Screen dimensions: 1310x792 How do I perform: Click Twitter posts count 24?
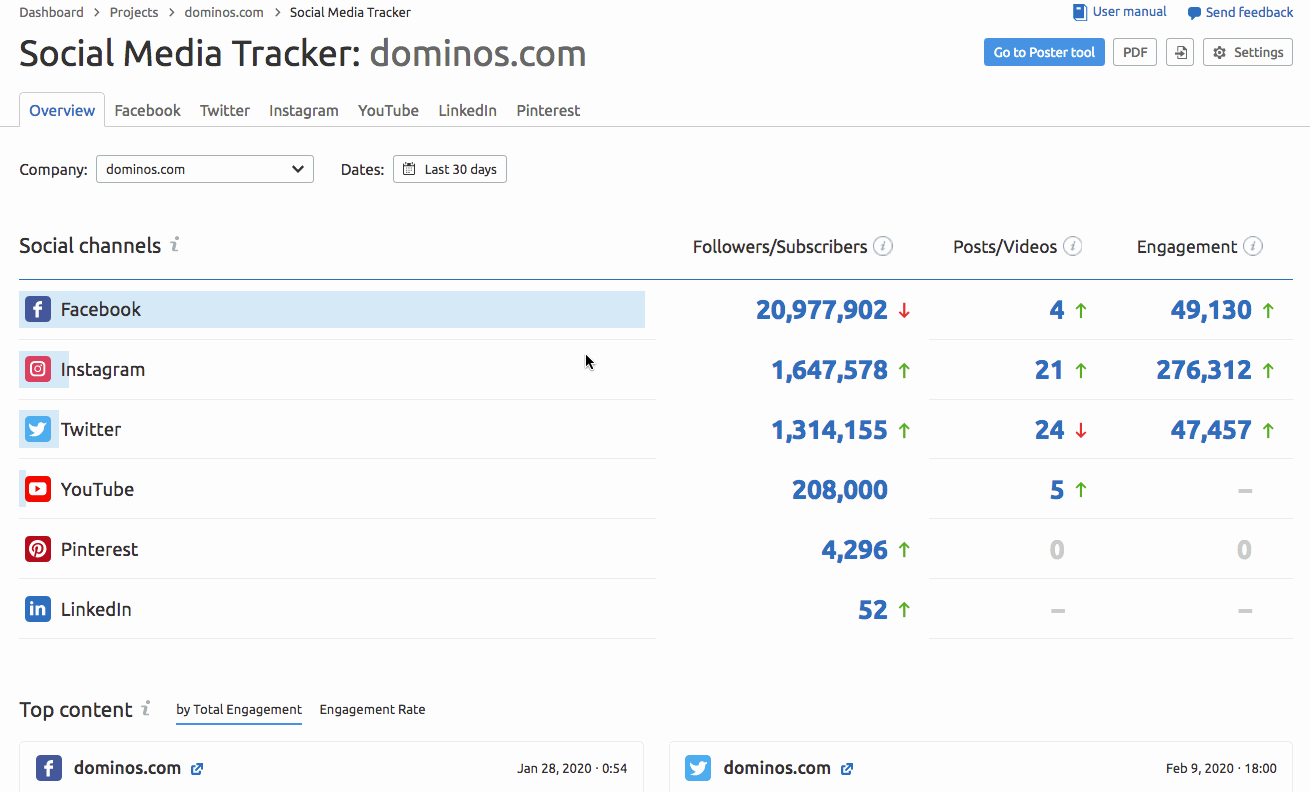tap(1049, 430)
